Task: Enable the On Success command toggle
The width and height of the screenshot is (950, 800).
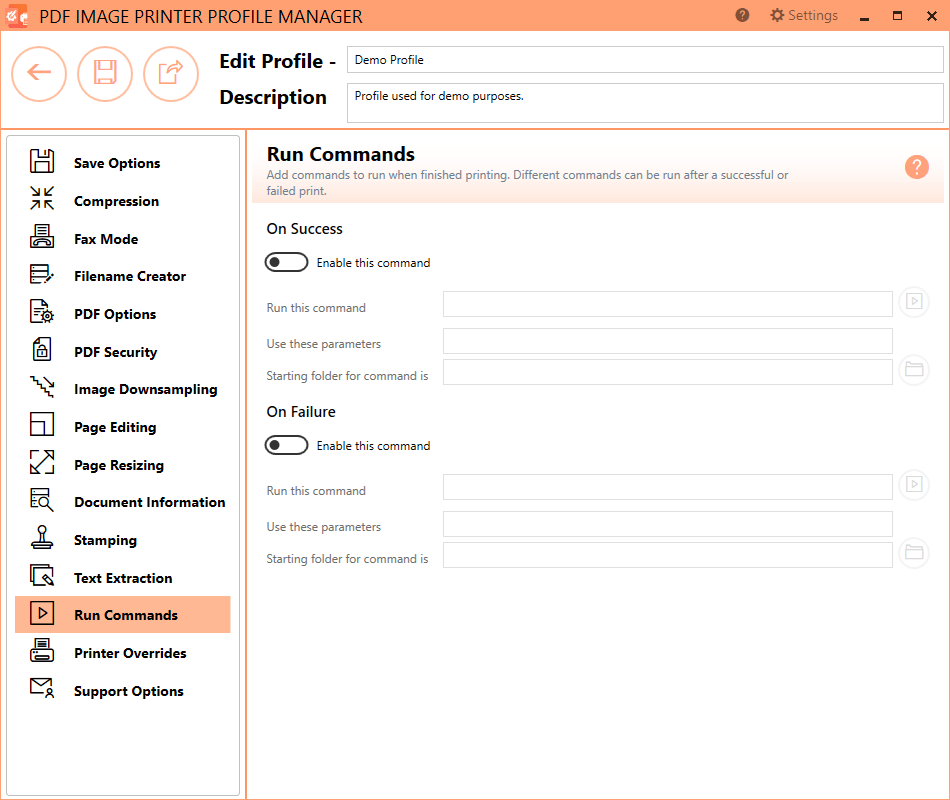Action: click(x=287, y=262)
